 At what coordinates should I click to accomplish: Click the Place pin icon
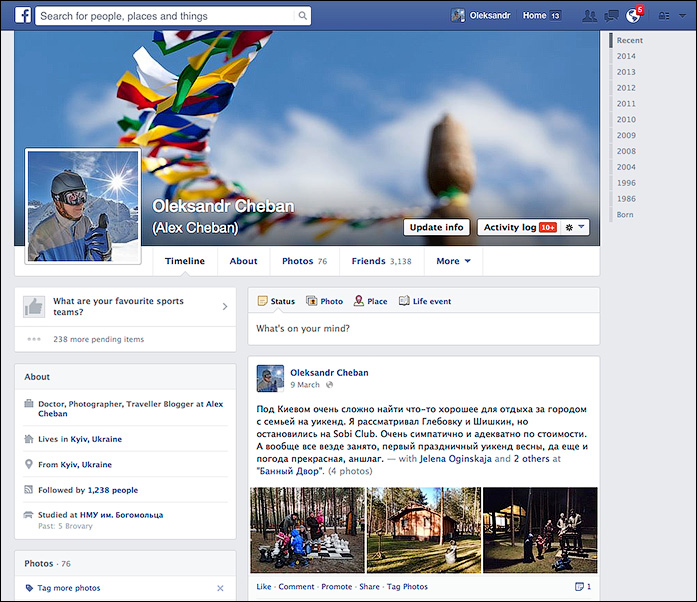point(358,301)
